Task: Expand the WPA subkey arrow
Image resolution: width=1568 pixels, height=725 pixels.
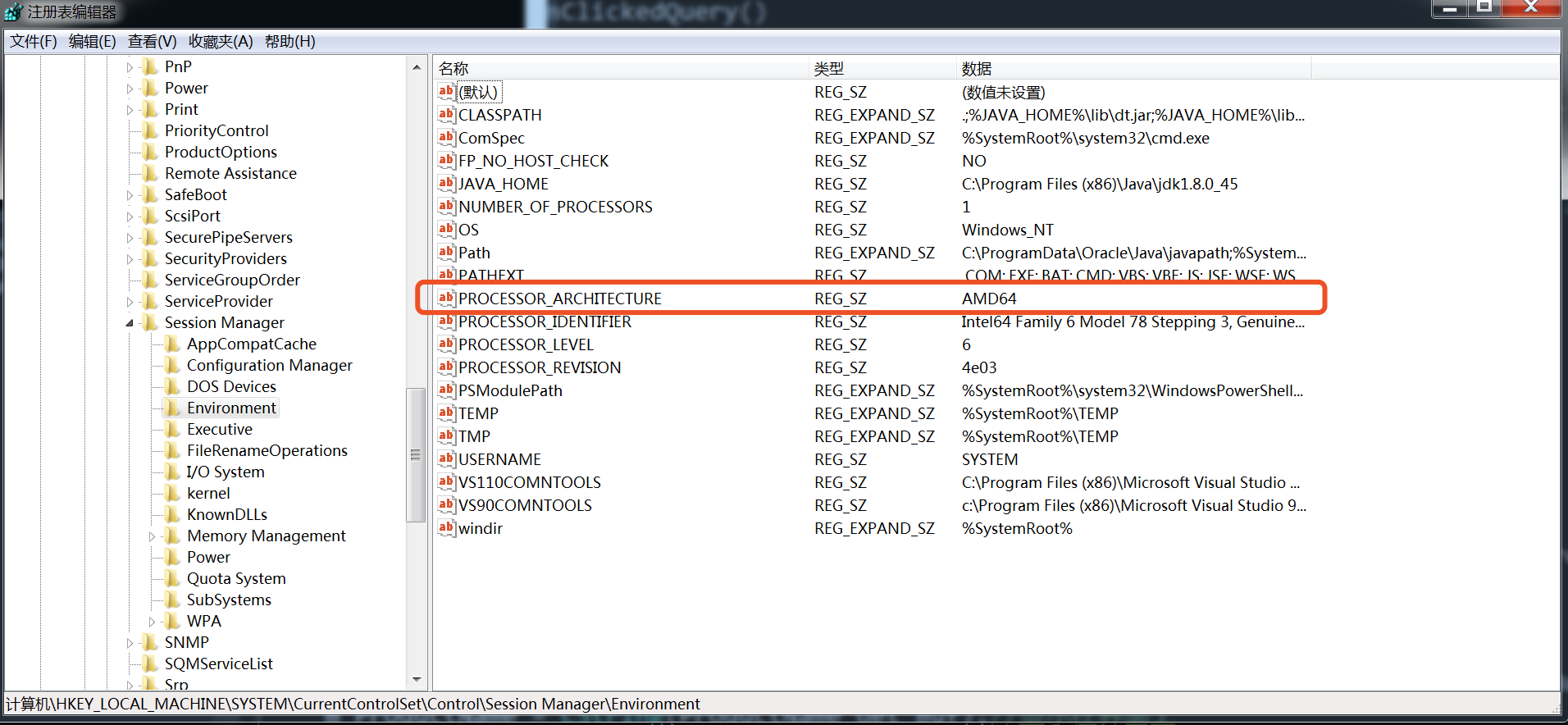Action: pyautogui.click(x=152, y=622)
